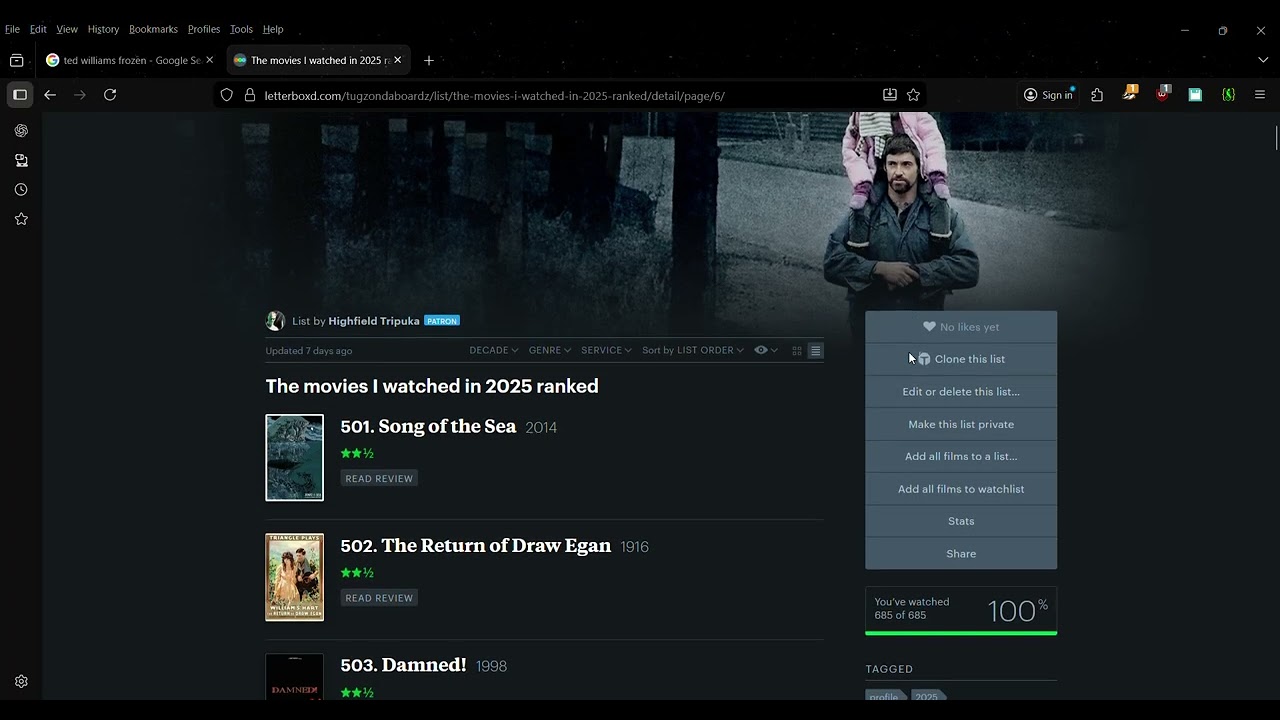Image resolution: width=1280 pixels, height=720 pixels.
Task: Bookmark this page with the star icon
Action: click(x=913, y=95)
